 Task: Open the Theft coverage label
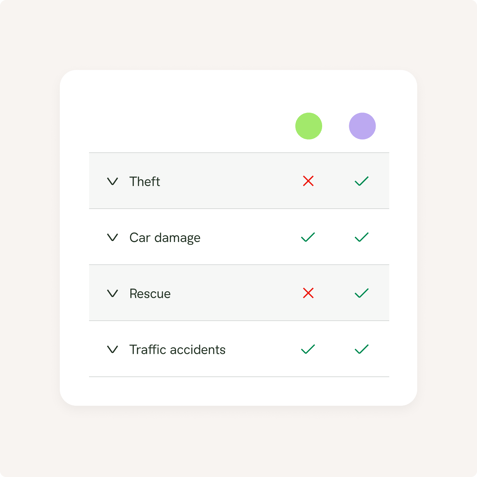pos(145,181)
